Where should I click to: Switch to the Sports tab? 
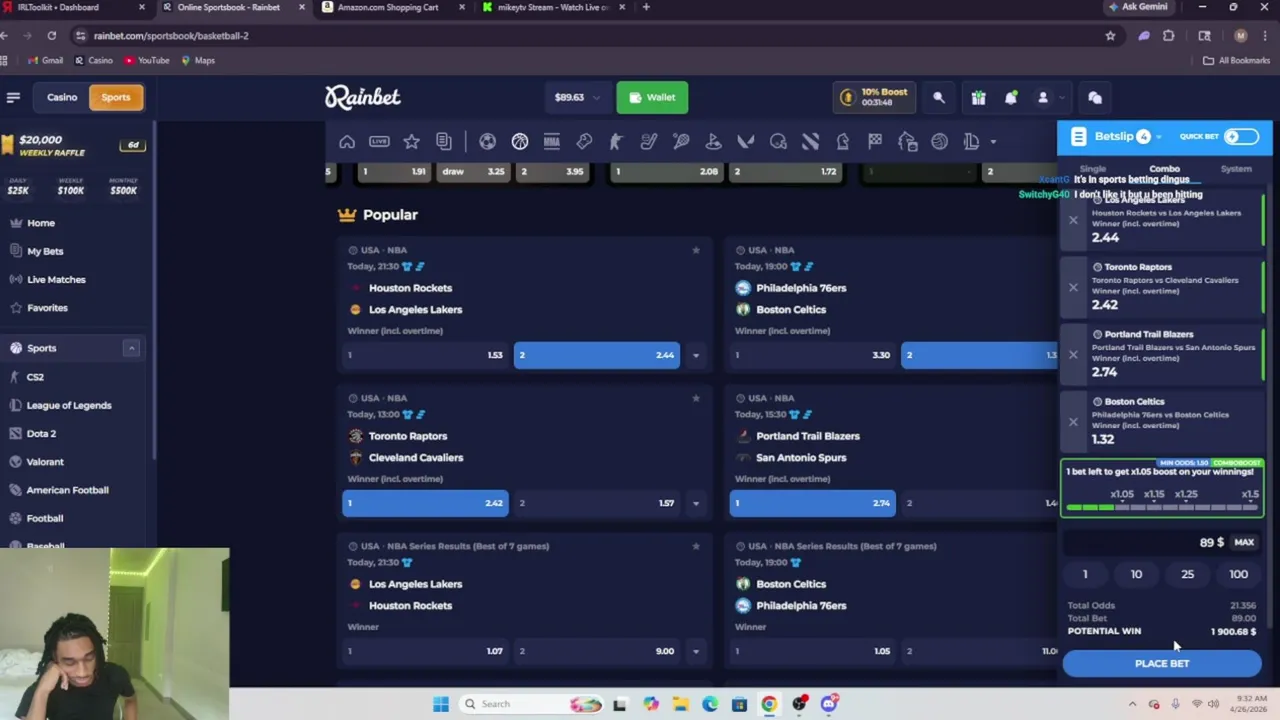pos(116,97)
